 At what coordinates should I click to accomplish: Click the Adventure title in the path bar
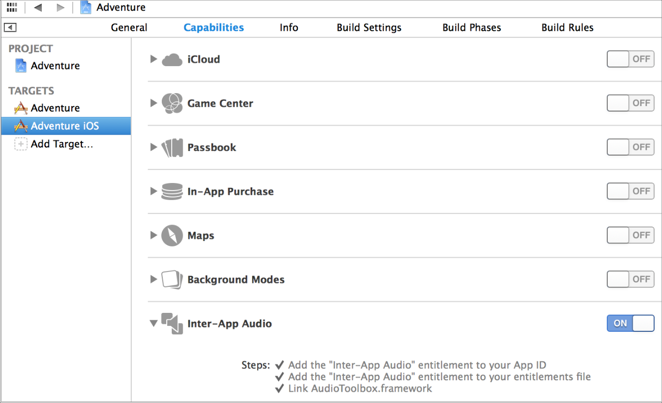121,7
